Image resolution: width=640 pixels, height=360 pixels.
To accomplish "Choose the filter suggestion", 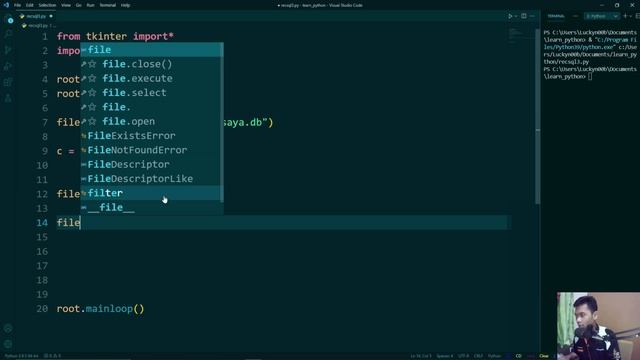I will point(151,193).
